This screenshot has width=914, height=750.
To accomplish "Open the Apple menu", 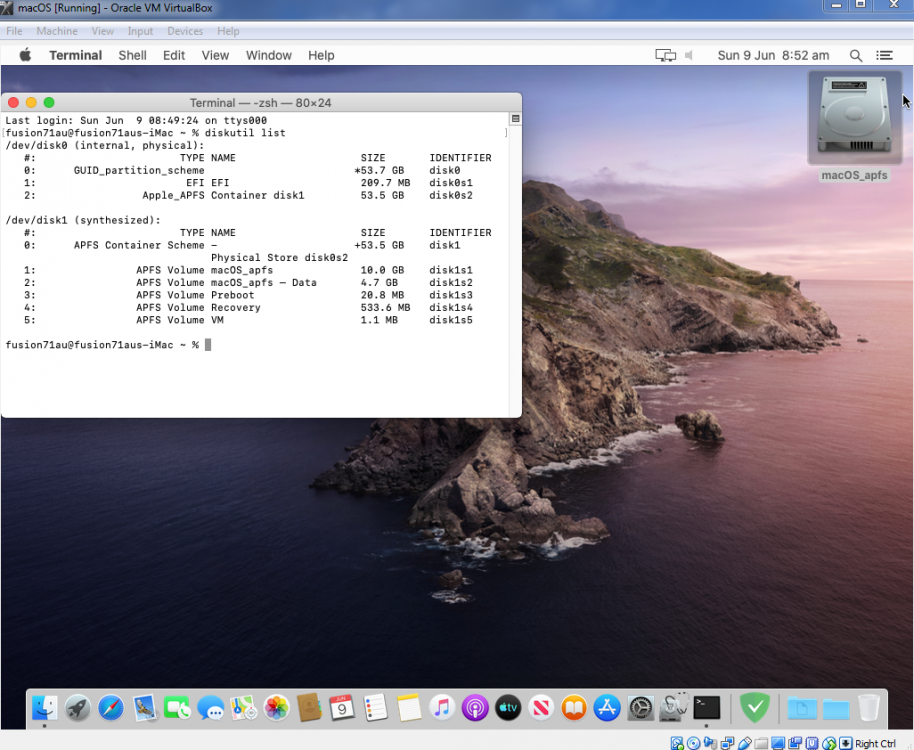I will coord(25,55).
